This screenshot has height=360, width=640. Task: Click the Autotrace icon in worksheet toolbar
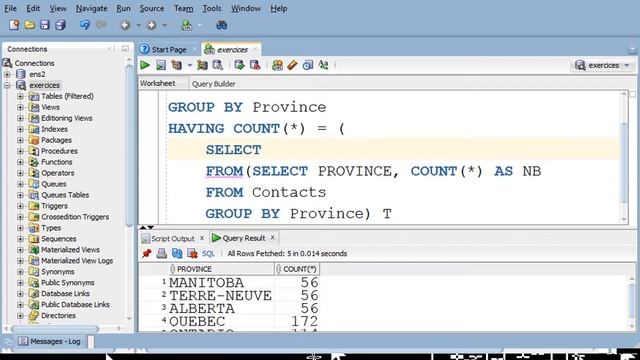tap(202, 65)
